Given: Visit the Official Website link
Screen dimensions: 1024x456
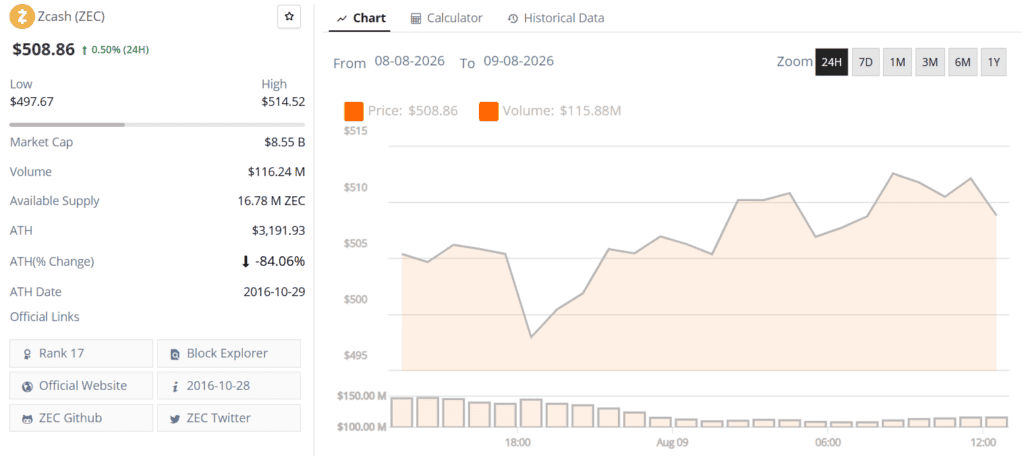Looking at the screenshot, I should [81, 385].
